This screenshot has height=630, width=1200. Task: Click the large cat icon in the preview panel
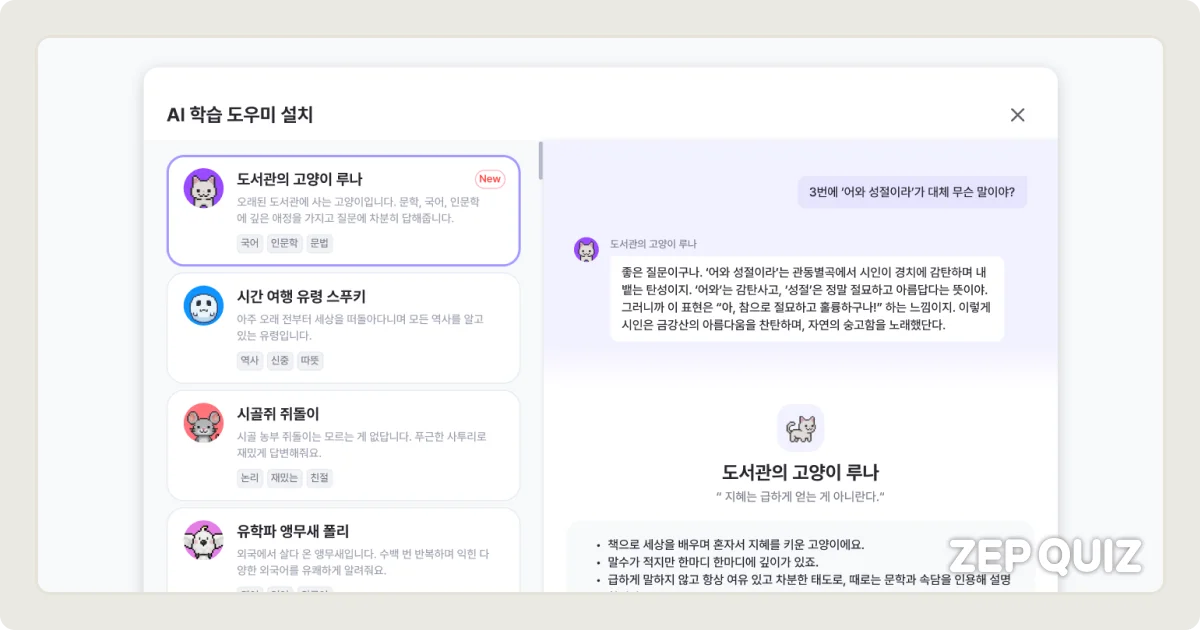[800, 427]
